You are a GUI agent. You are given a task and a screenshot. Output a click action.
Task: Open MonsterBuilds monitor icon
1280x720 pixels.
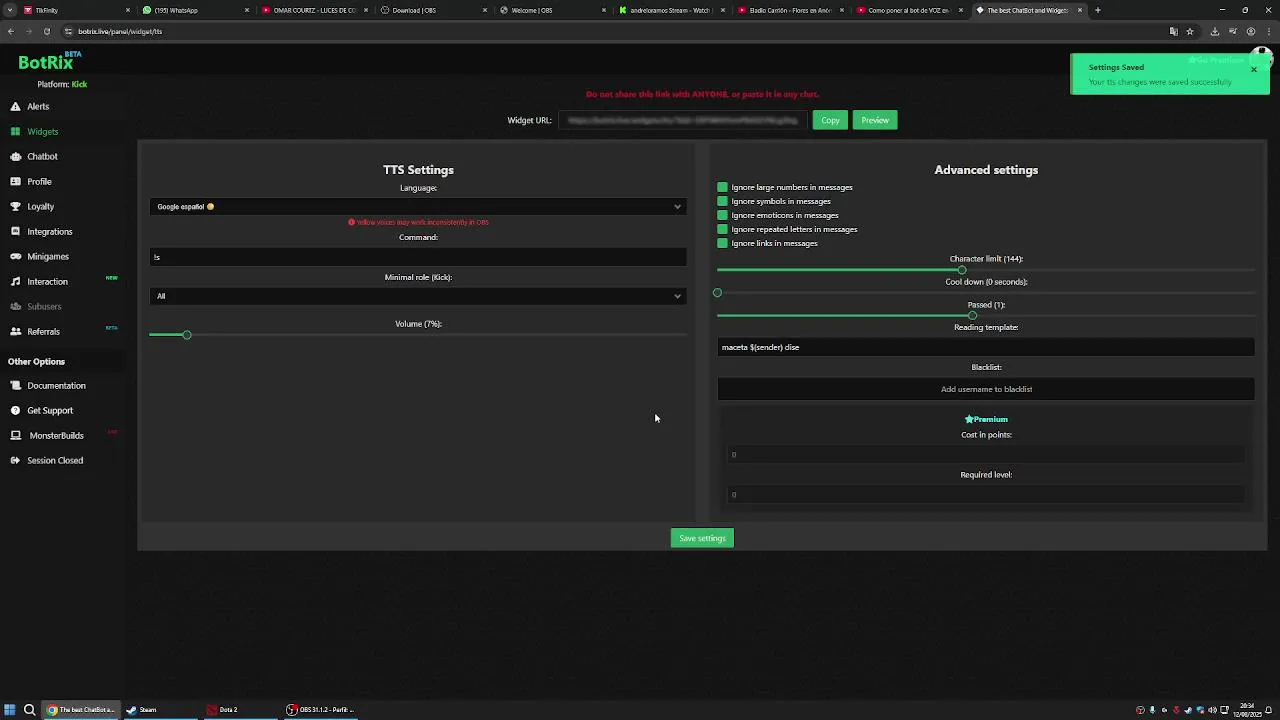[x=16, y=435]
